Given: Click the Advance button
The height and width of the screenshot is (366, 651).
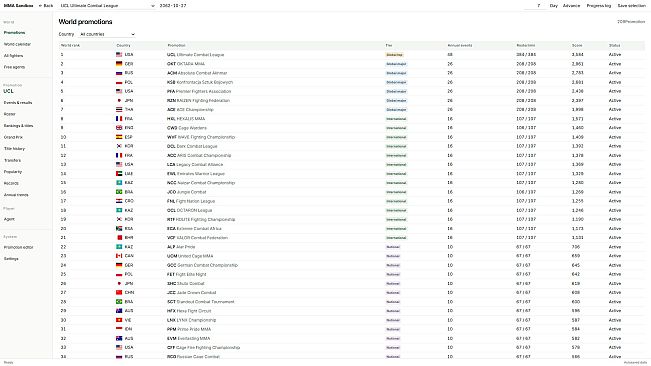Looking at the screenshot, I should (x=571, y=6).
